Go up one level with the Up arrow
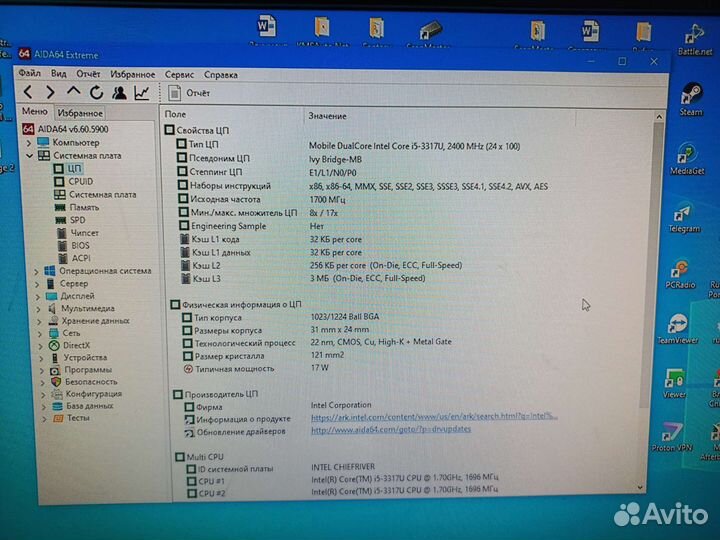The image size is (720, 540). pyautogui.click(x=73, y=92)
